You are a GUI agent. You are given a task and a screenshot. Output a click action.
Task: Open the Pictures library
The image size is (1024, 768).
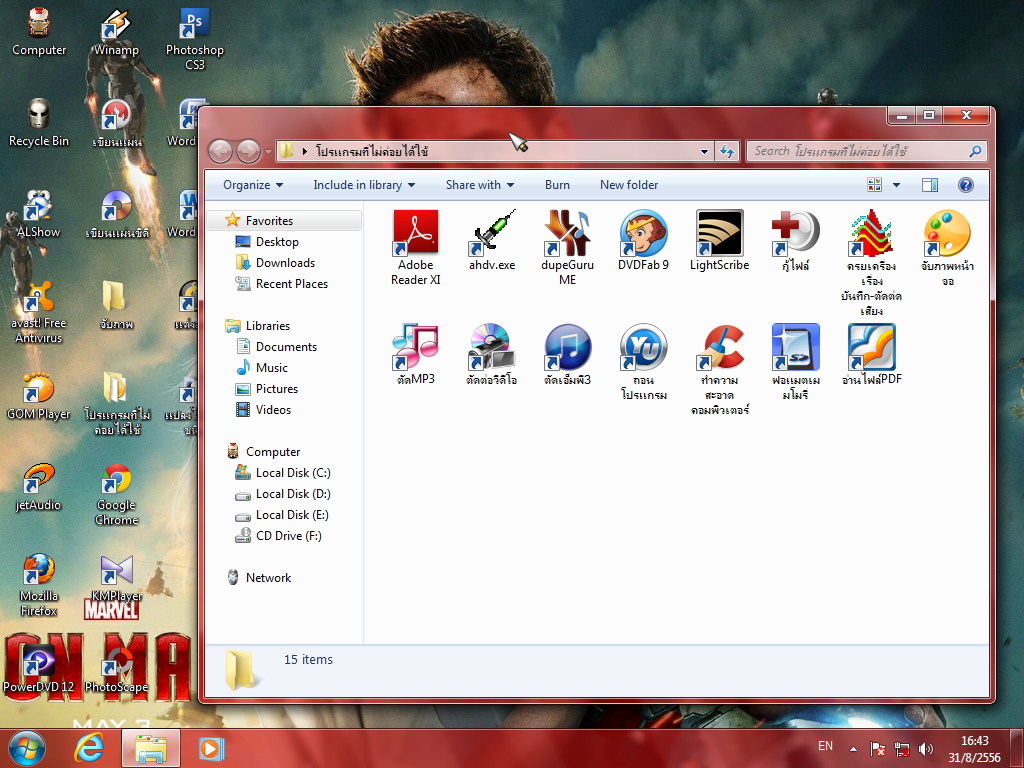click(276, 389)
